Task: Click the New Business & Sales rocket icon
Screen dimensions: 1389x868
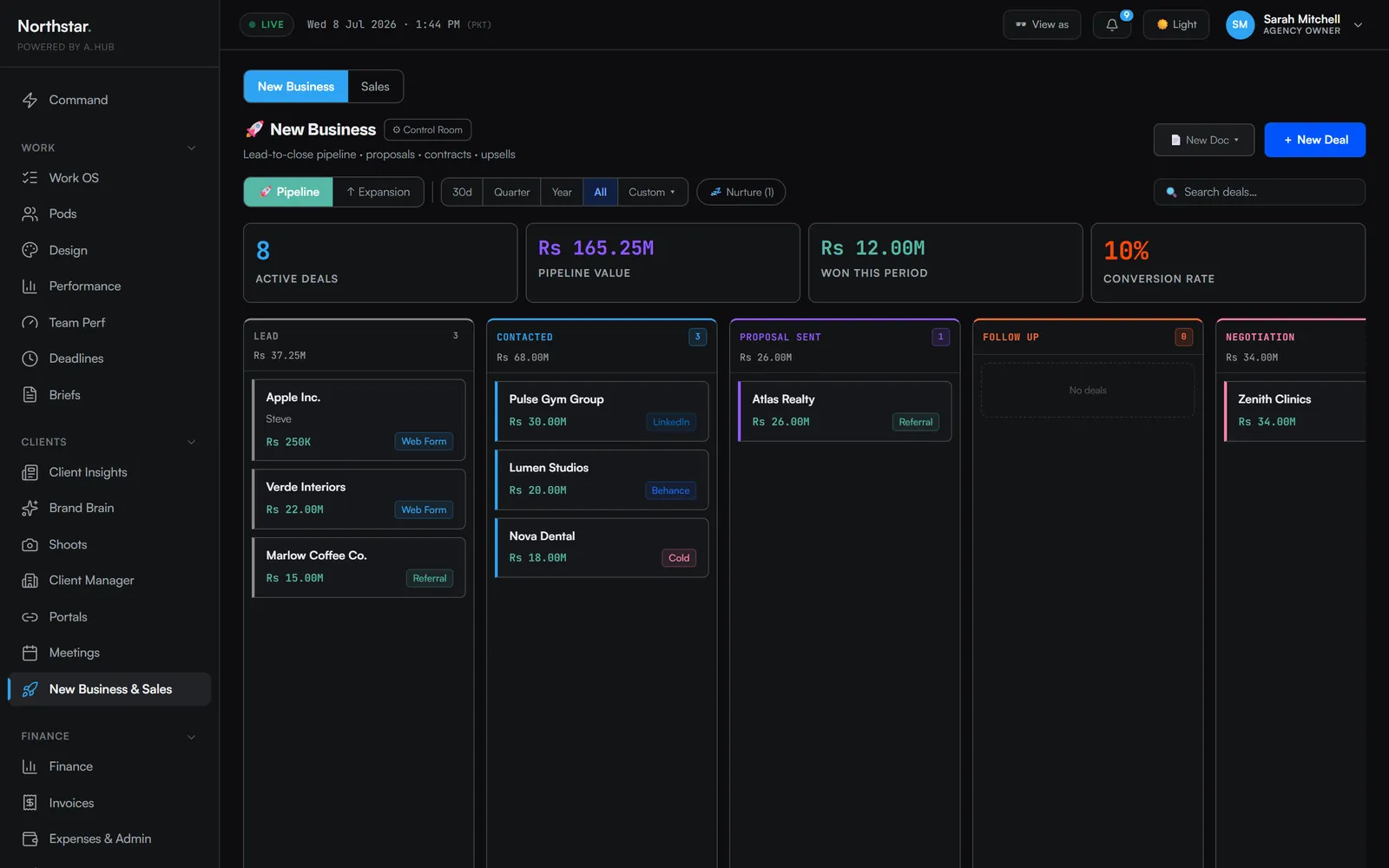Action: tap(30, 689)
